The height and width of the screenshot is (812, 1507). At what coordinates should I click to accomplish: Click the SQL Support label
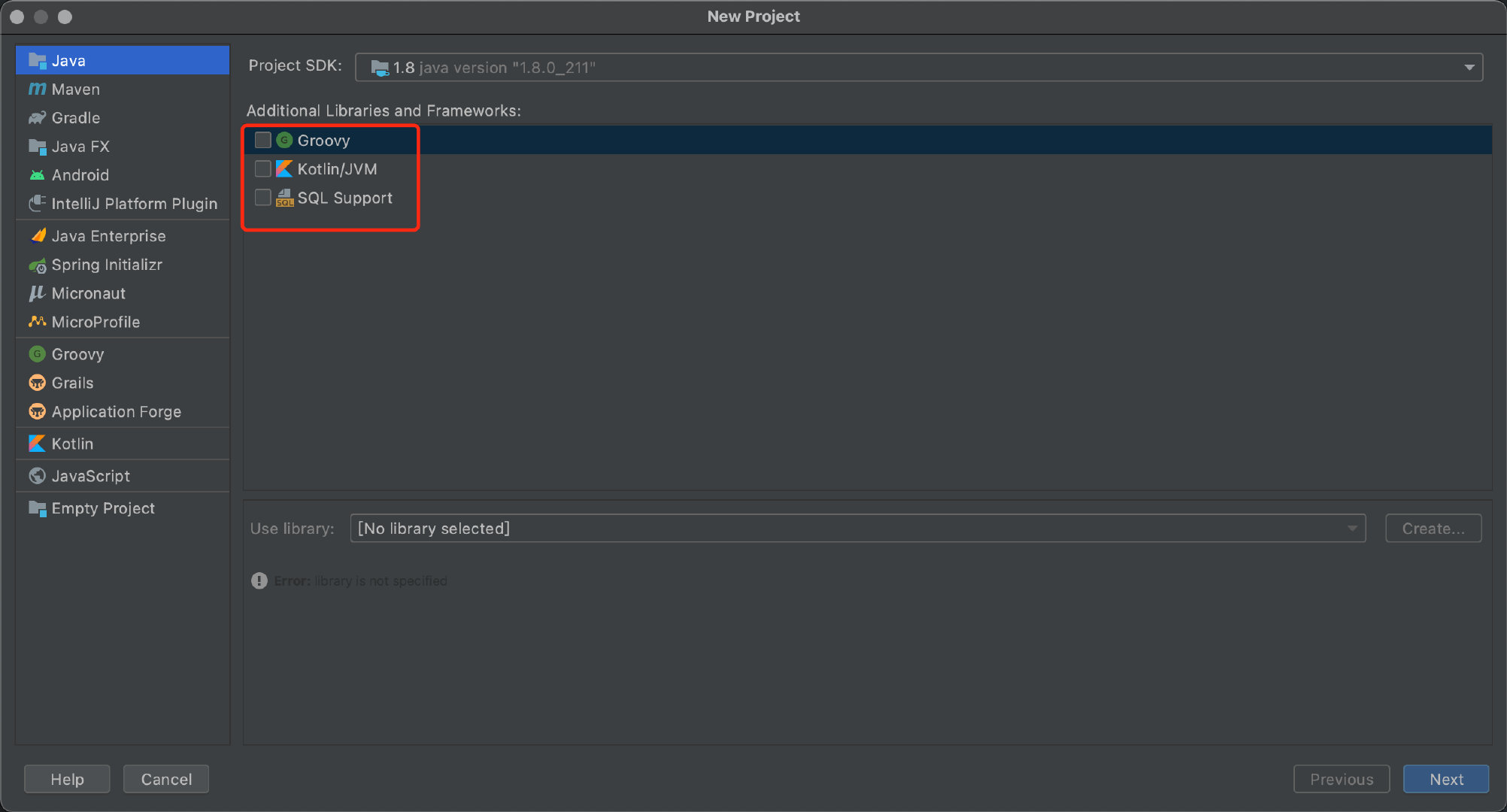click(345, 198)
